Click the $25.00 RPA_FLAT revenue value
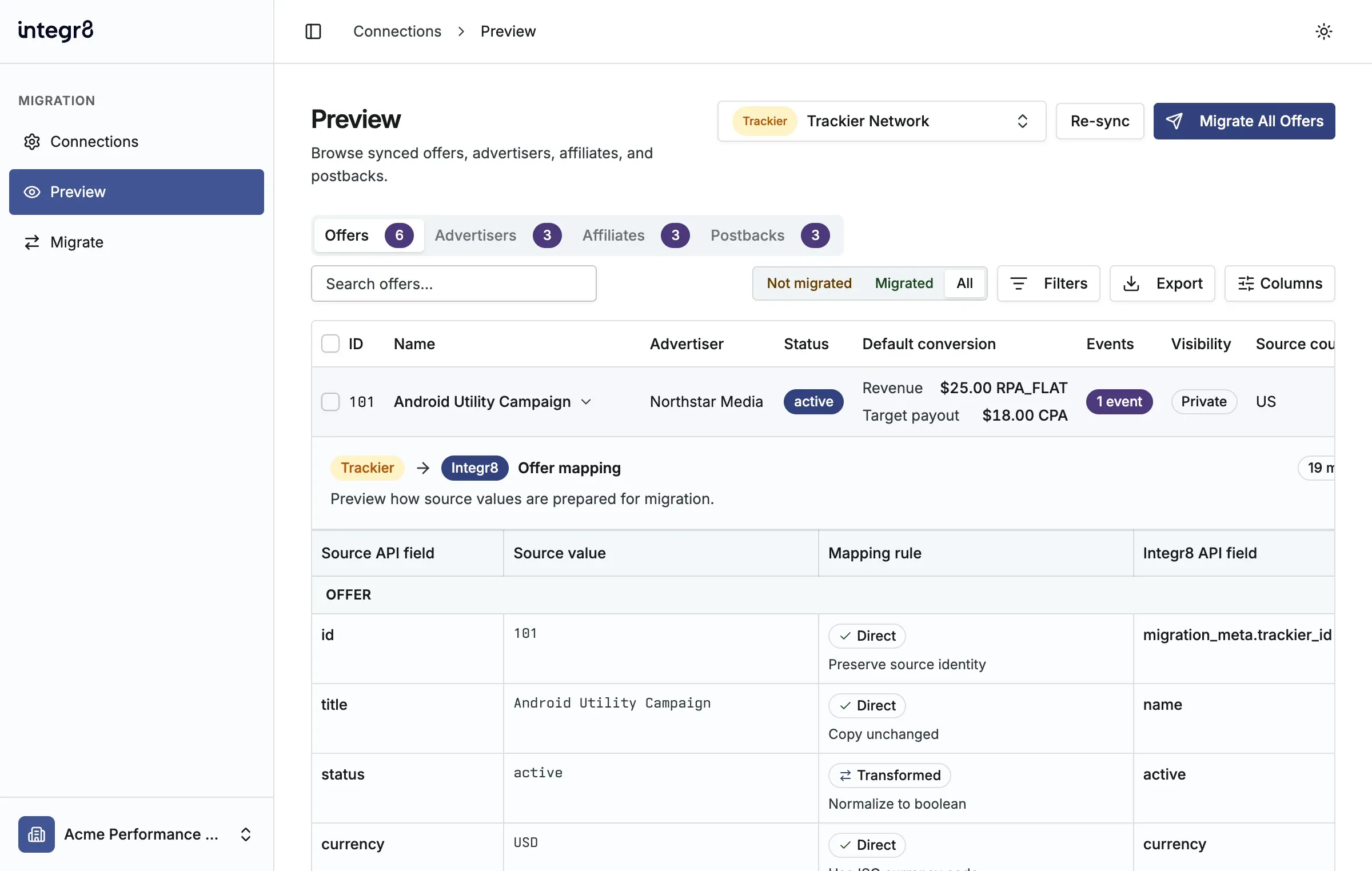This screenshot has width=1372, height=871. 1003,388
